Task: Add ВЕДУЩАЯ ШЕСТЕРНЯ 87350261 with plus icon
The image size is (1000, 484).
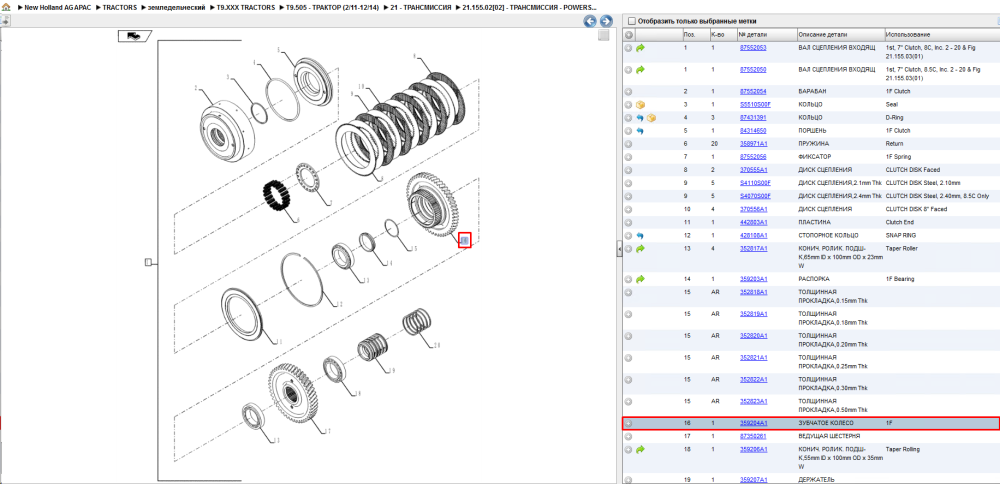Action: [x=629, y=436]
